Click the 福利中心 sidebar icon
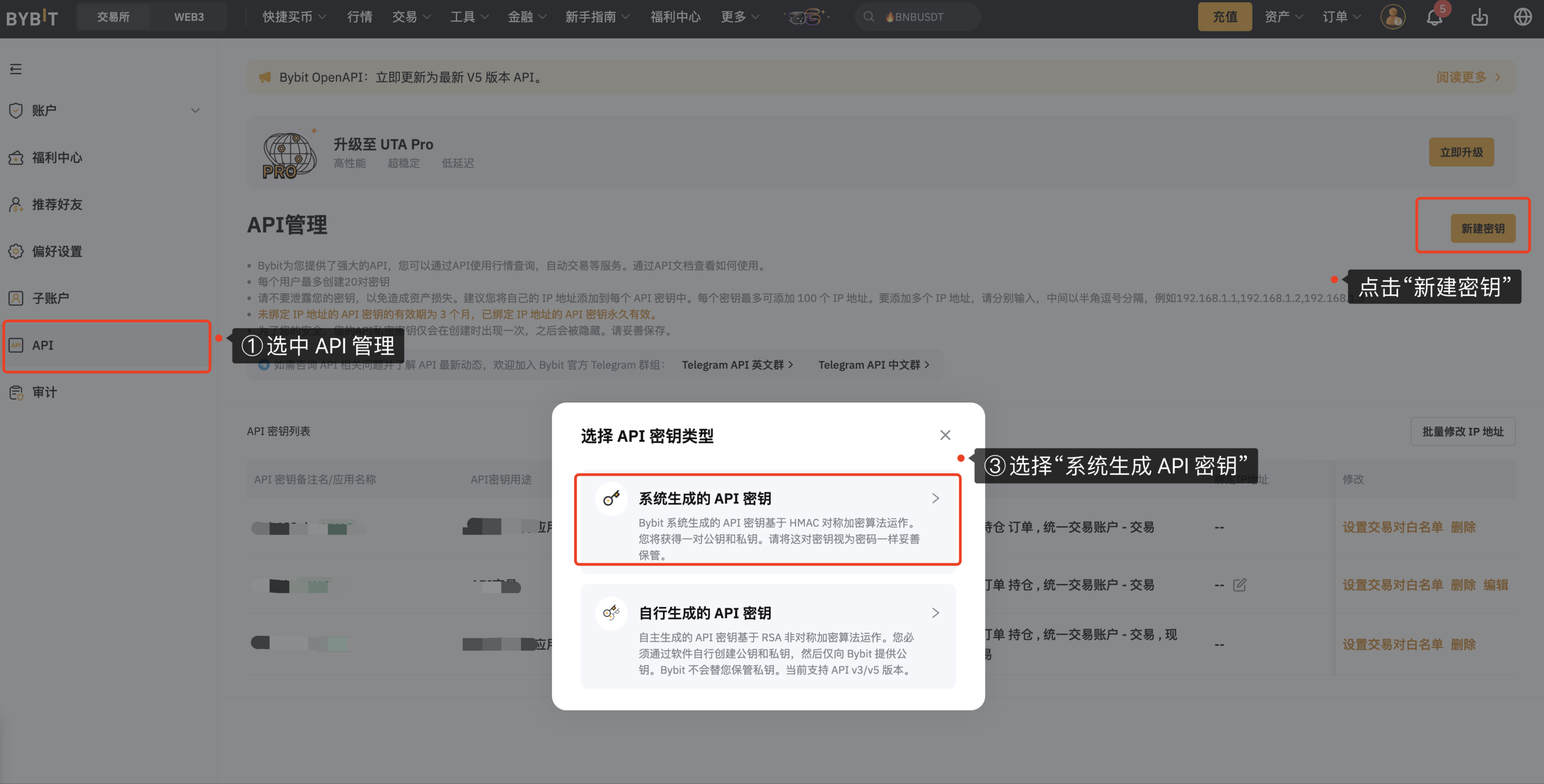1544x784 pixels. point(16,158)
